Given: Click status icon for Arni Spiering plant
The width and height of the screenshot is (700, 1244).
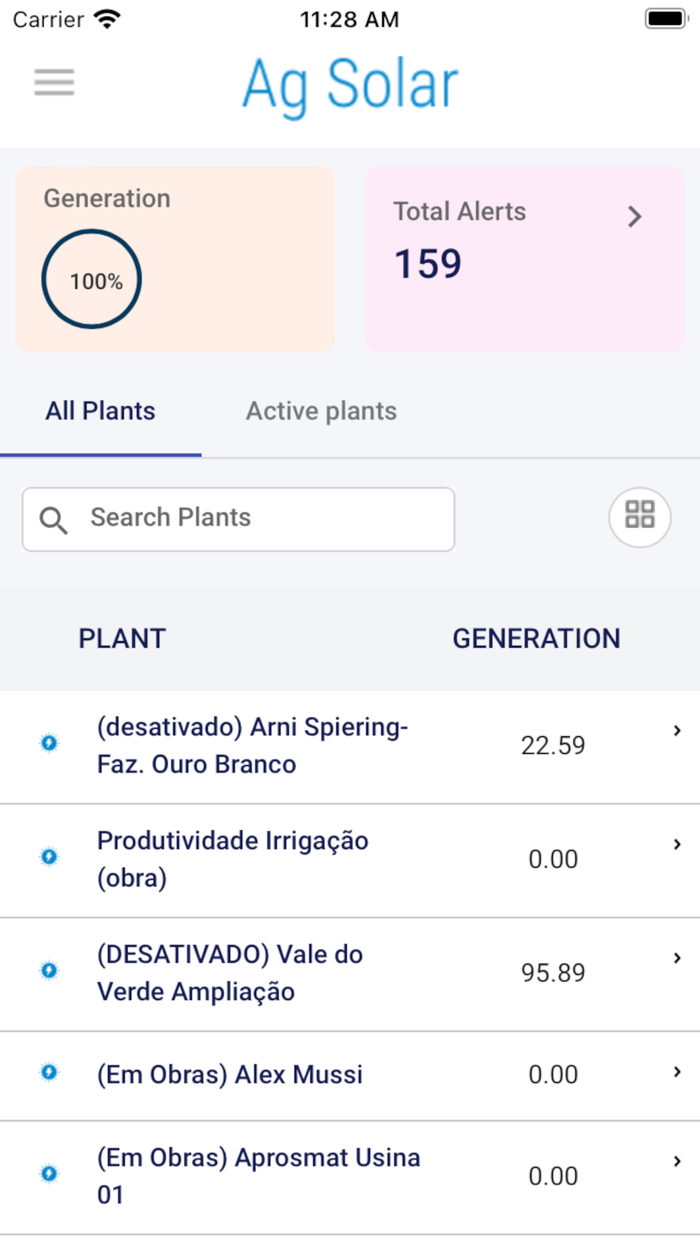Looking at the screenshot, I should 49,743.
